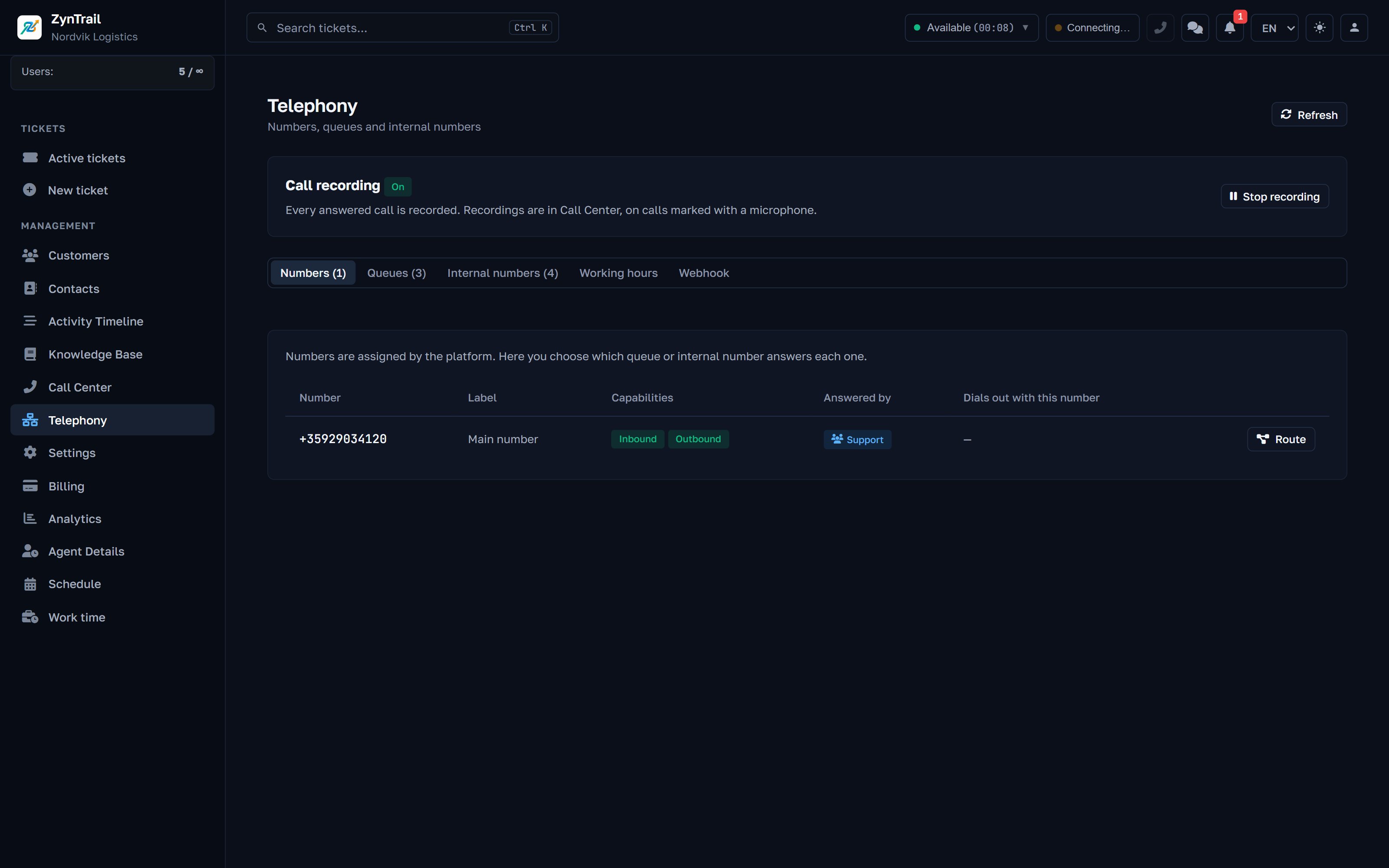
Task: Switch to Internal numbers (4) tab
Action: pyautogui.click(x=502, y=273)
